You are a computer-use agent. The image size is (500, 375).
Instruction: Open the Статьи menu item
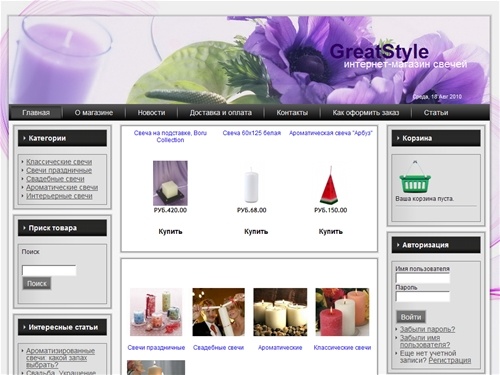[x=436, y=113]
